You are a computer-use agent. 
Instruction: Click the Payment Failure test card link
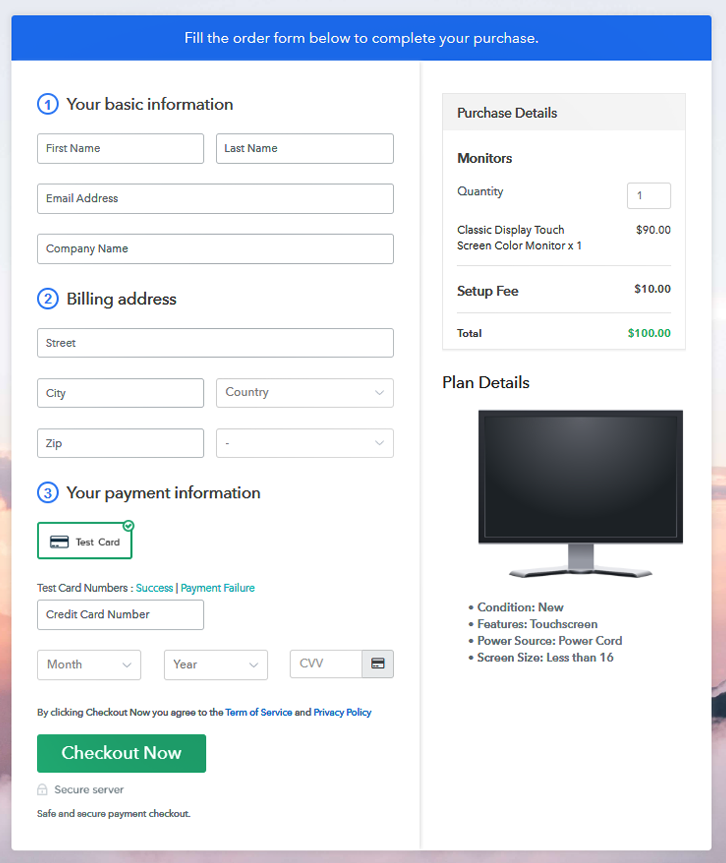pyautogui.click(x=217, y=588)
